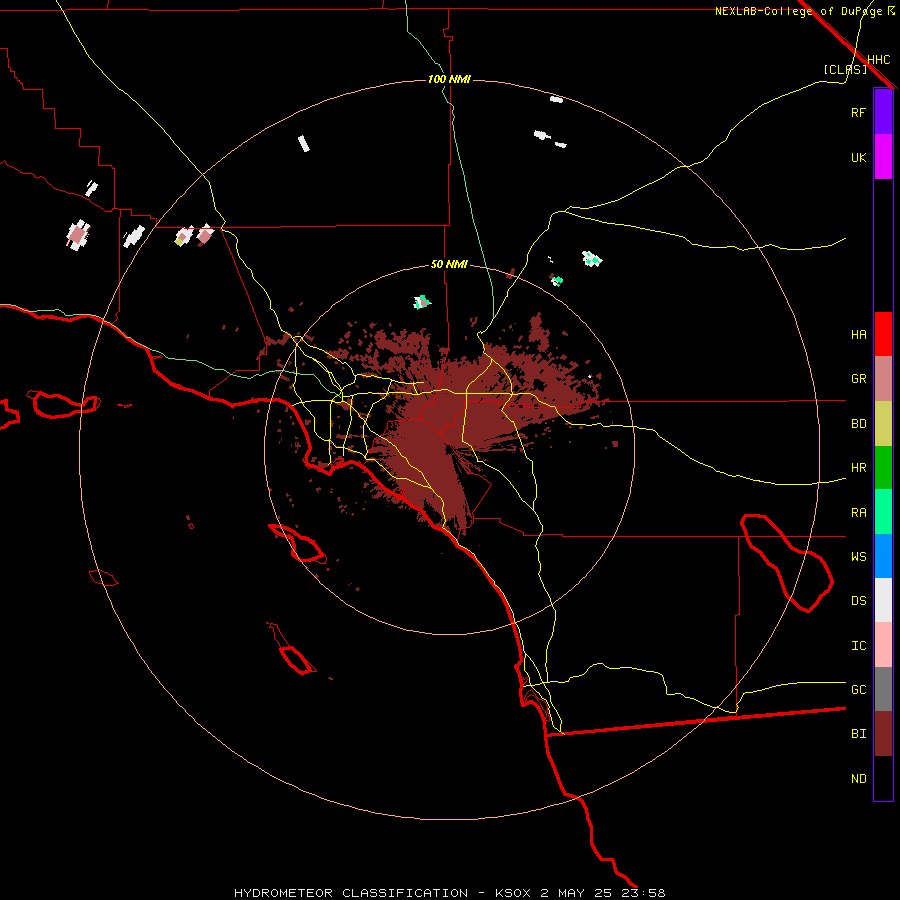
Task: Click the BI legend label
Action: tap(859, 734)
